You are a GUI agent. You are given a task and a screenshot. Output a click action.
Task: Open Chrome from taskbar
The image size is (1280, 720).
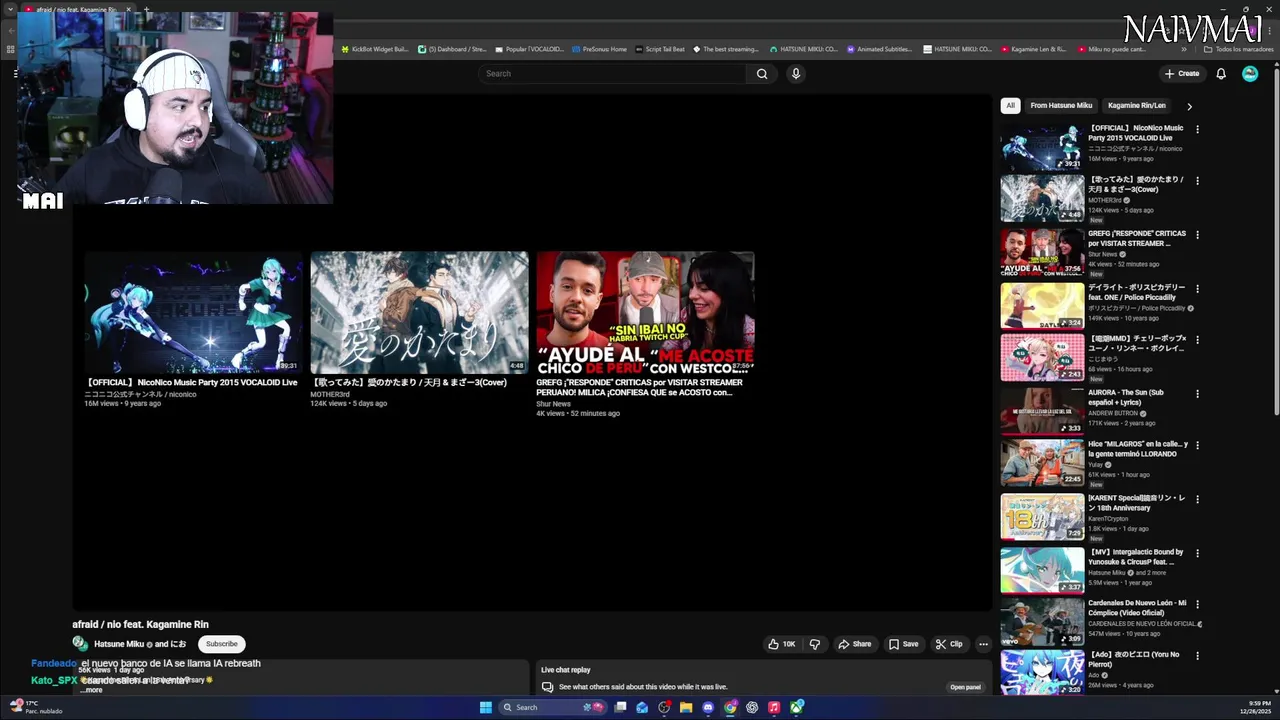pos(730,707)
